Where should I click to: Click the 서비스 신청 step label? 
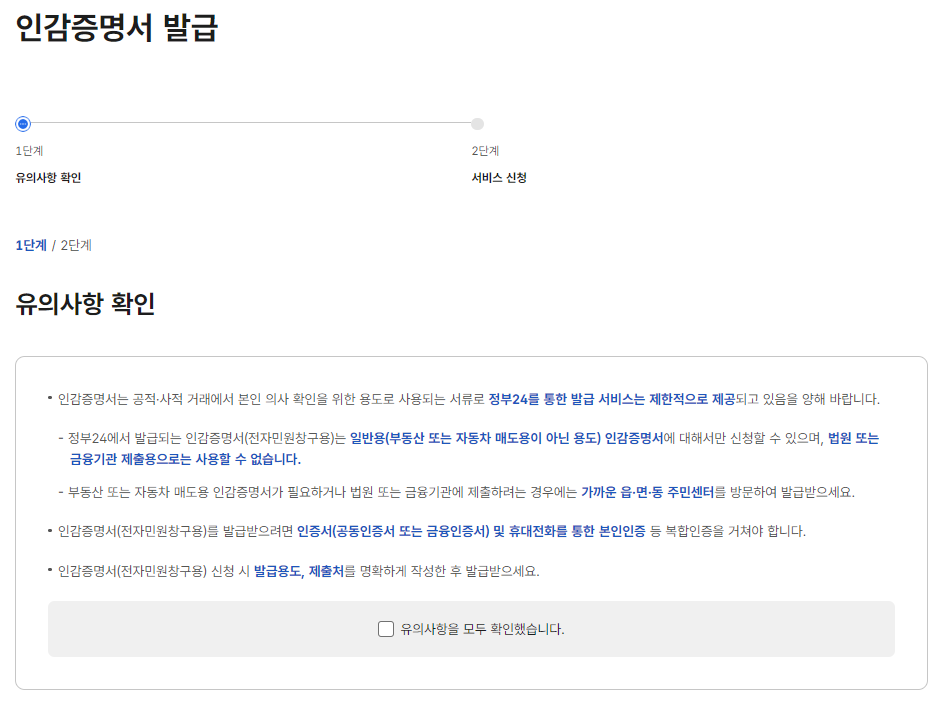497,176
